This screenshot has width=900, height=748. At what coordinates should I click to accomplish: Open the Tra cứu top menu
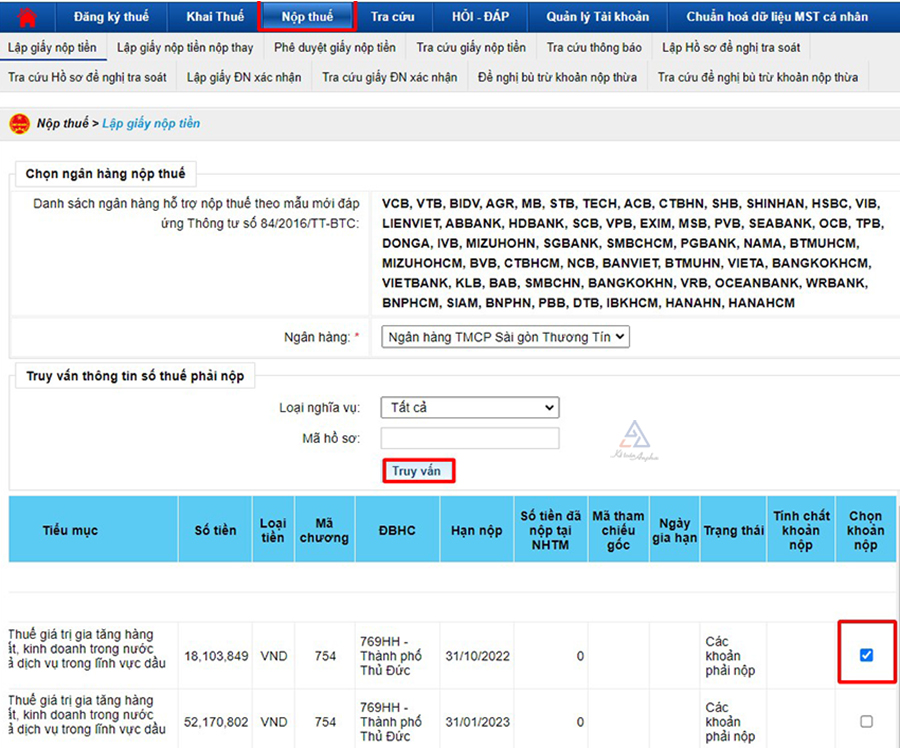coord(393,17)
